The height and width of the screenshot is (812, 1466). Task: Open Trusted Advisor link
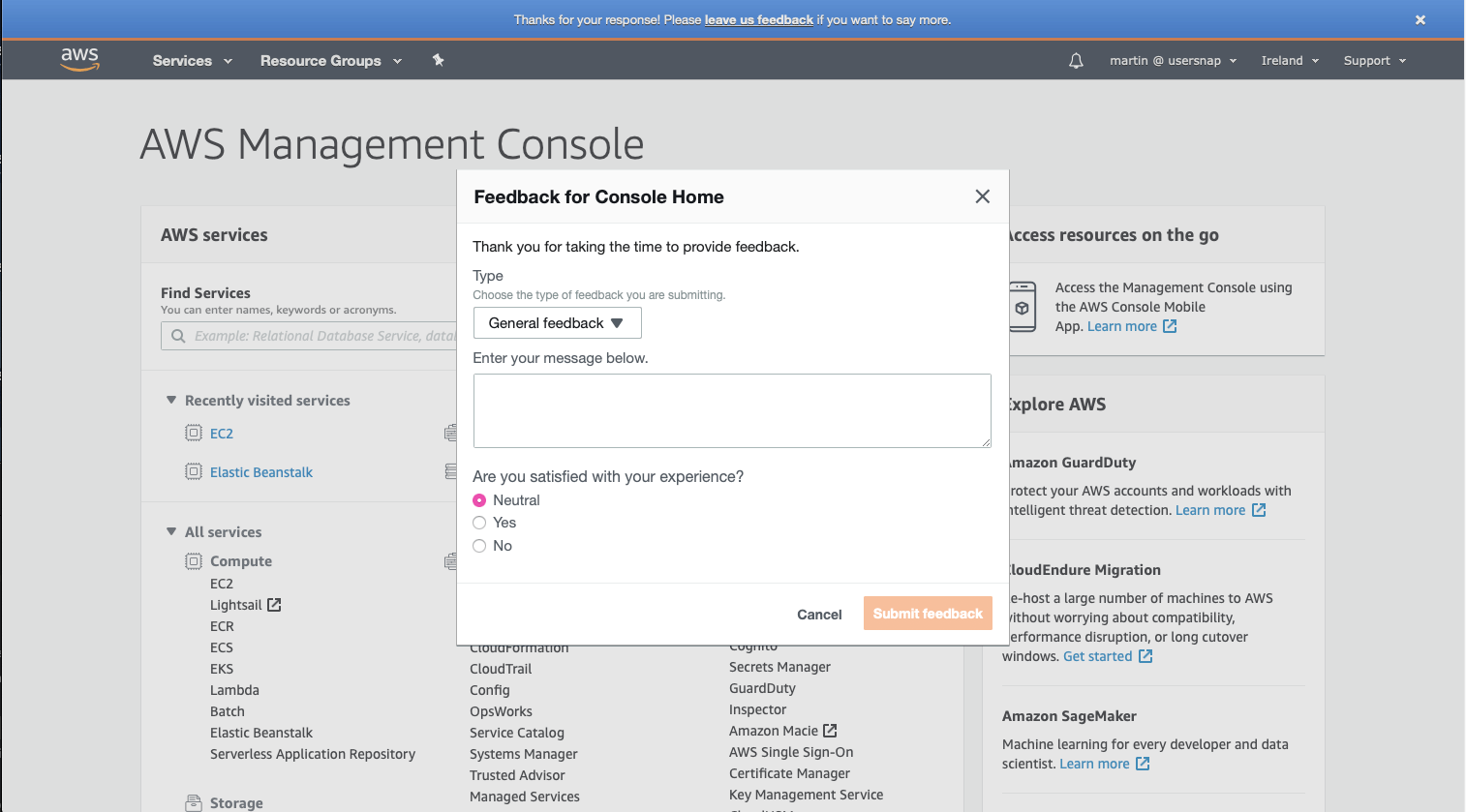(517, 775)
